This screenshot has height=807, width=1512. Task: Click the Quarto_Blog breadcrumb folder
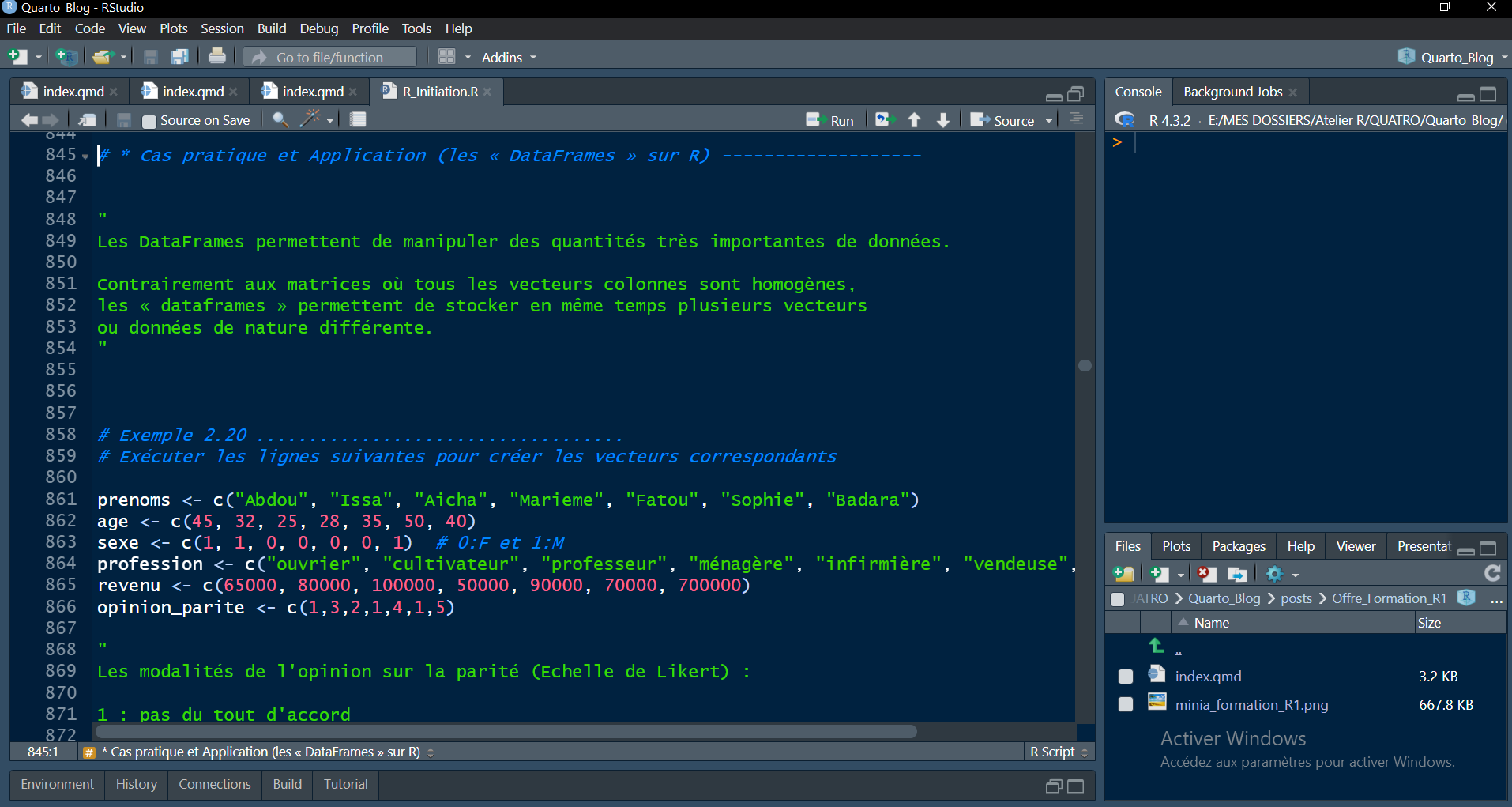tap(1224, 598)
